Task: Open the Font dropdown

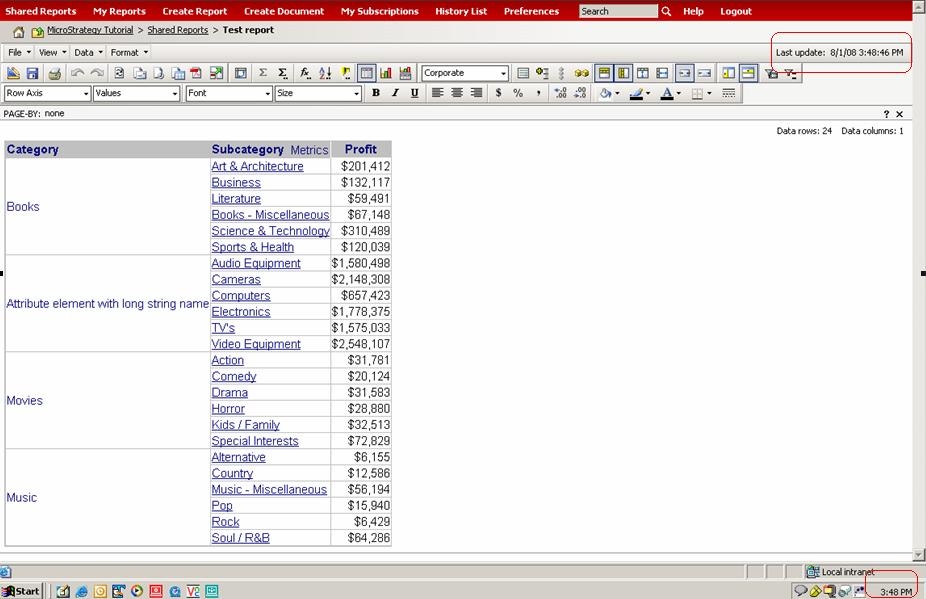Action: 229,93
